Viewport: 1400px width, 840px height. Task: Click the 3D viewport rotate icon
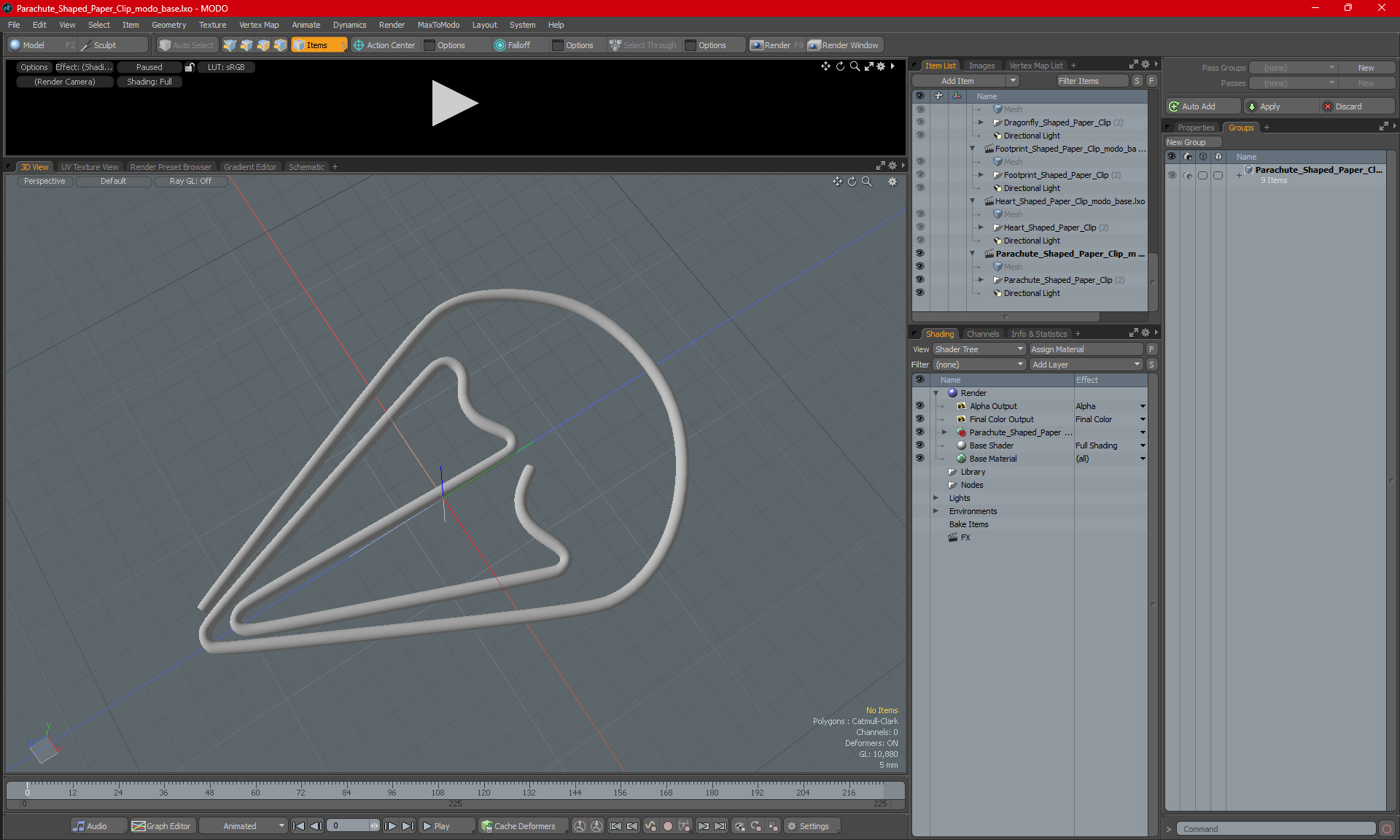(852, 182)
